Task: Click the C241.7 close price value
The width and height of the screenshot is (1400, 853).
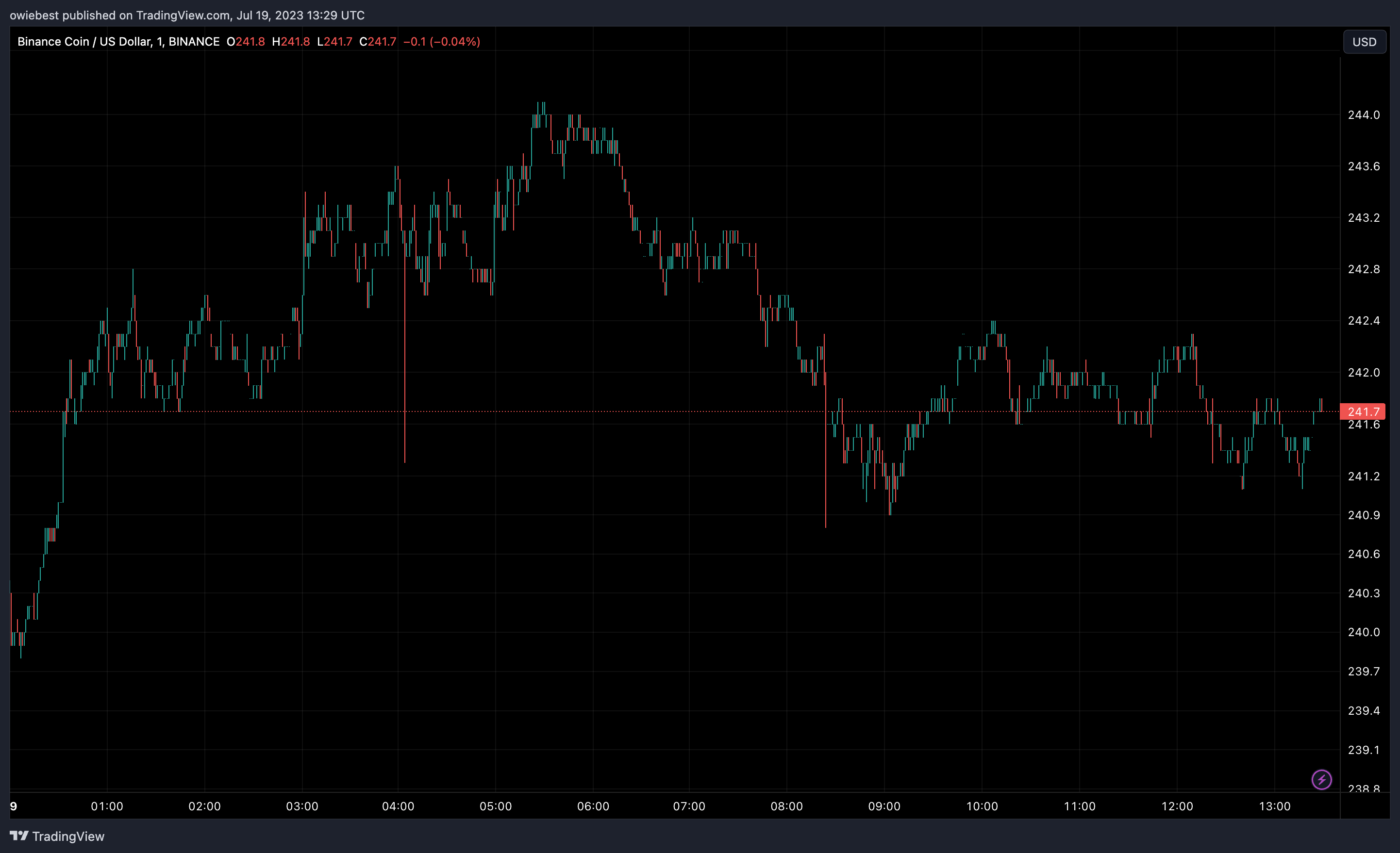Action: [377, 41]
